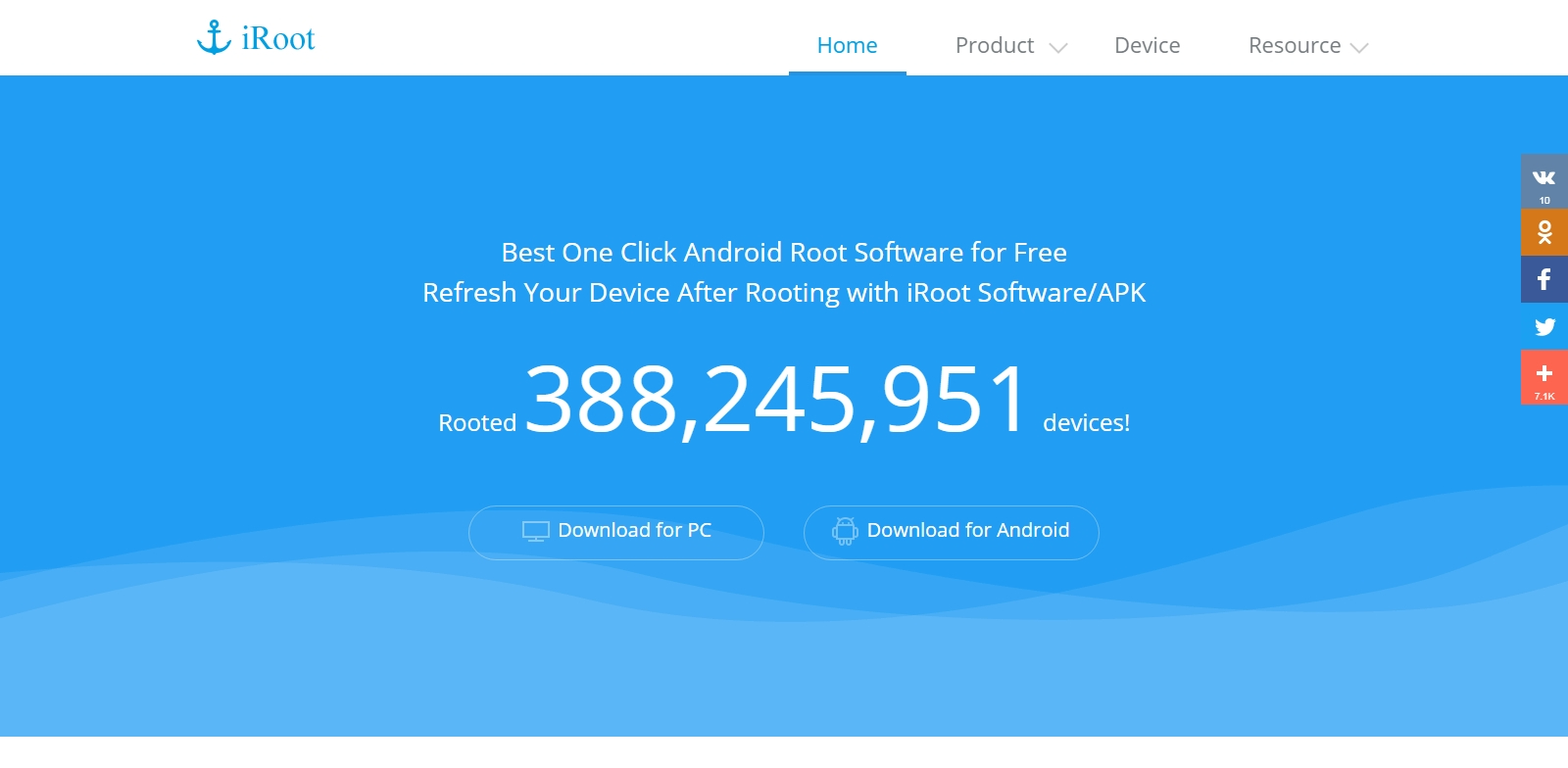This screenshot has height=768, width=1568.
Task: Share on VK via sidebar icon
Action: point(1544,181)
